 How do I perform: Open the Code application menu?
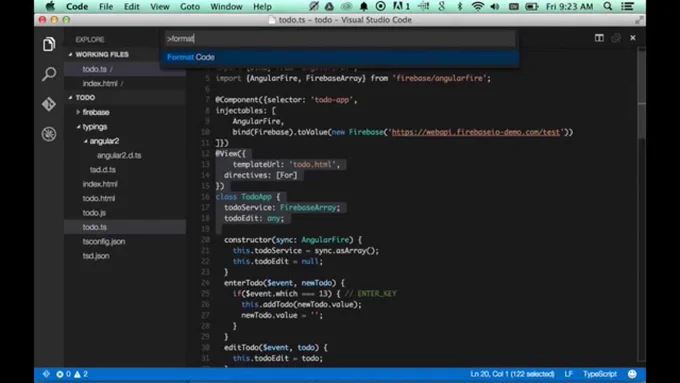click(x=77, y=7)
